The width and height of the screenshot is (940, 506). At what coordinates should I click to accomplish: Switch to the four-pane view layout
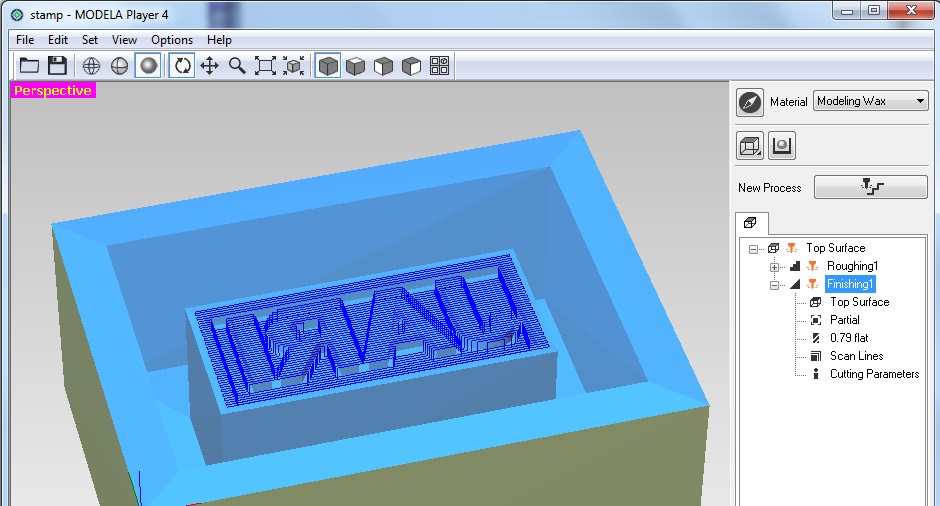(439, 65)
